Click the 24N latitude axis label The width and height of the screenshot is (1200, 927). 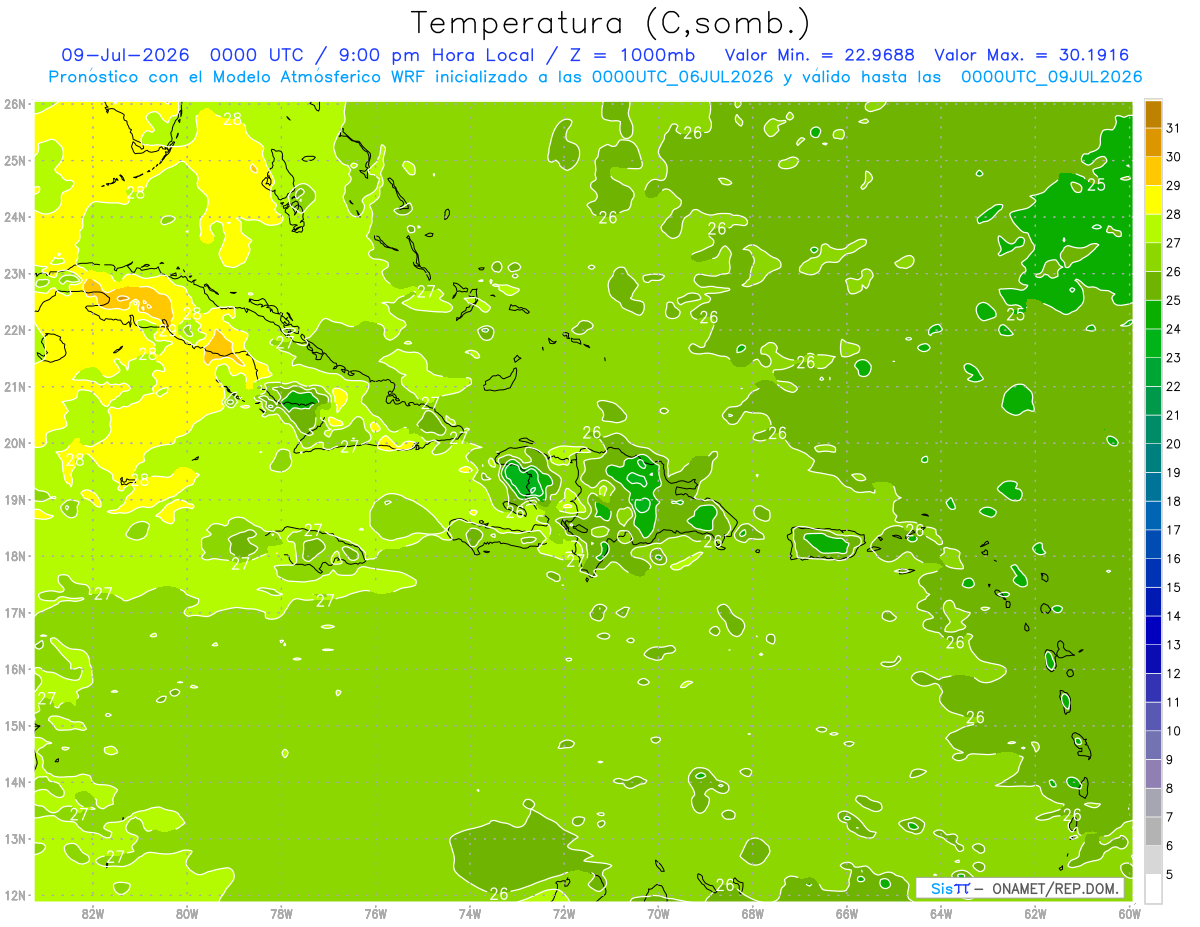(x=15, y=217)
